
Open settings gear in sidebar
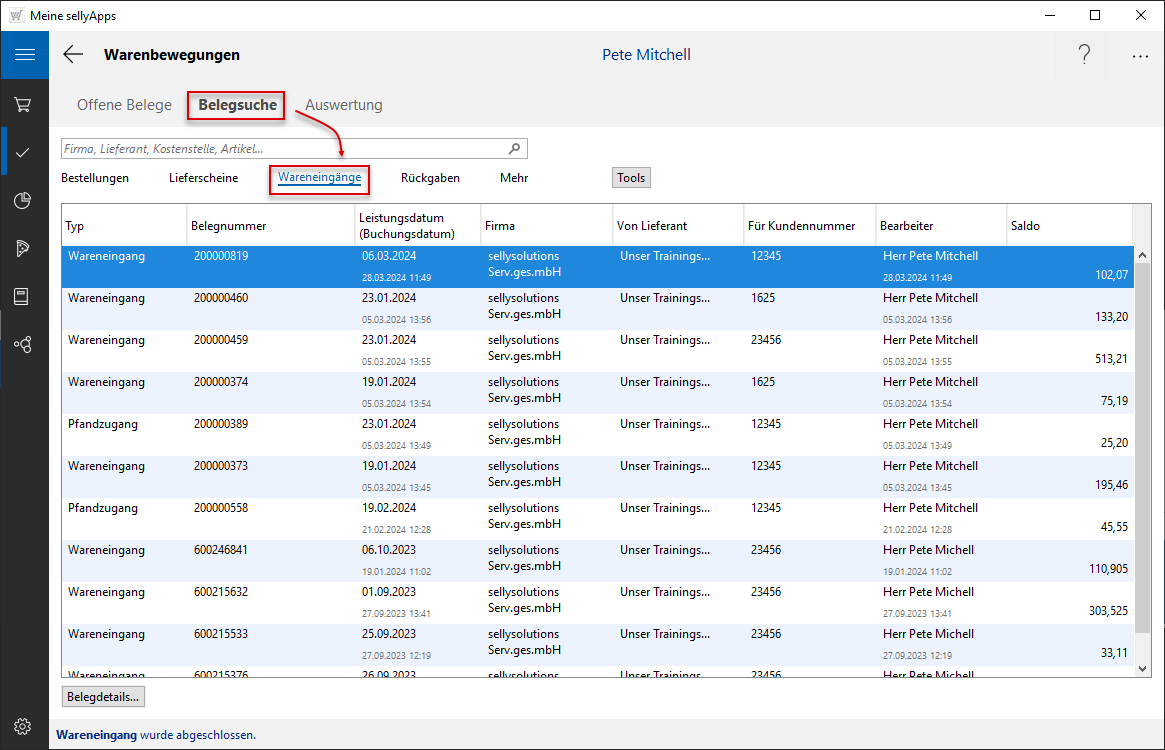pyautogui.click(x=23, y=726)
